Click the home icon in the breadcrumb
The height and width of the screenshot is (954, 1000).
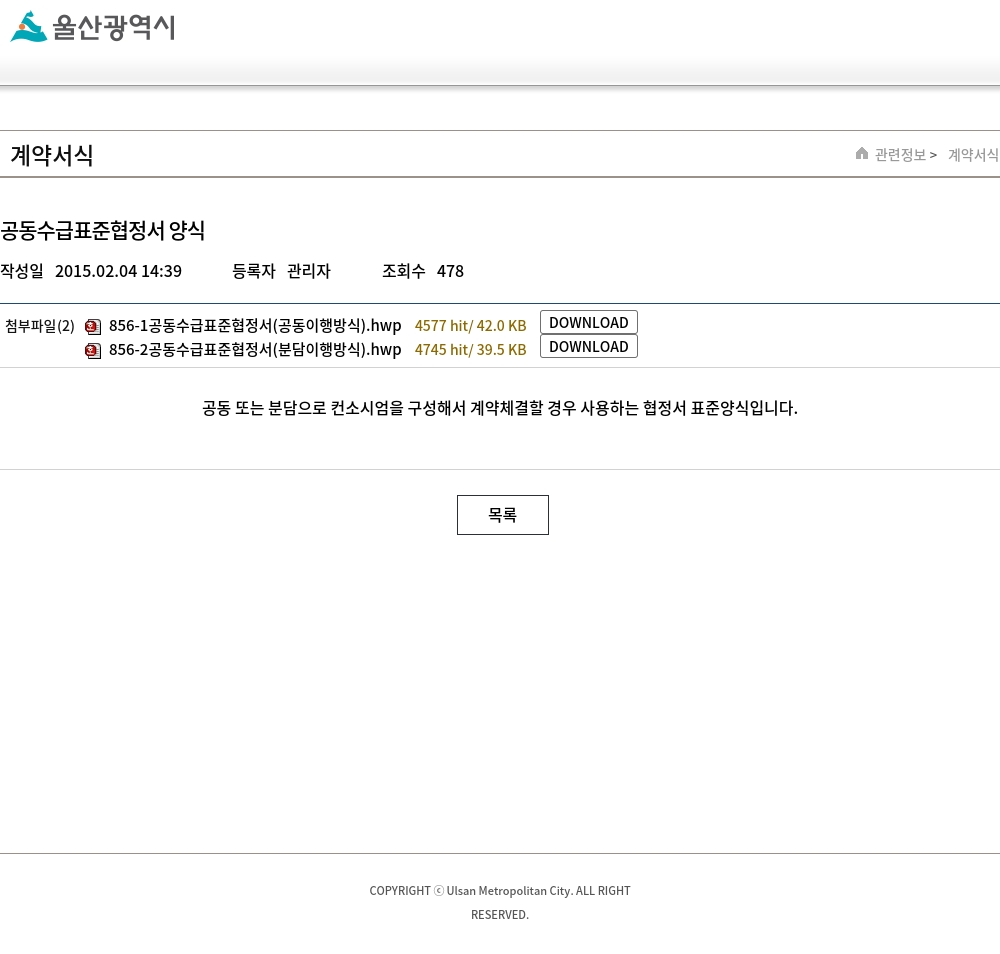click(862, 153)
